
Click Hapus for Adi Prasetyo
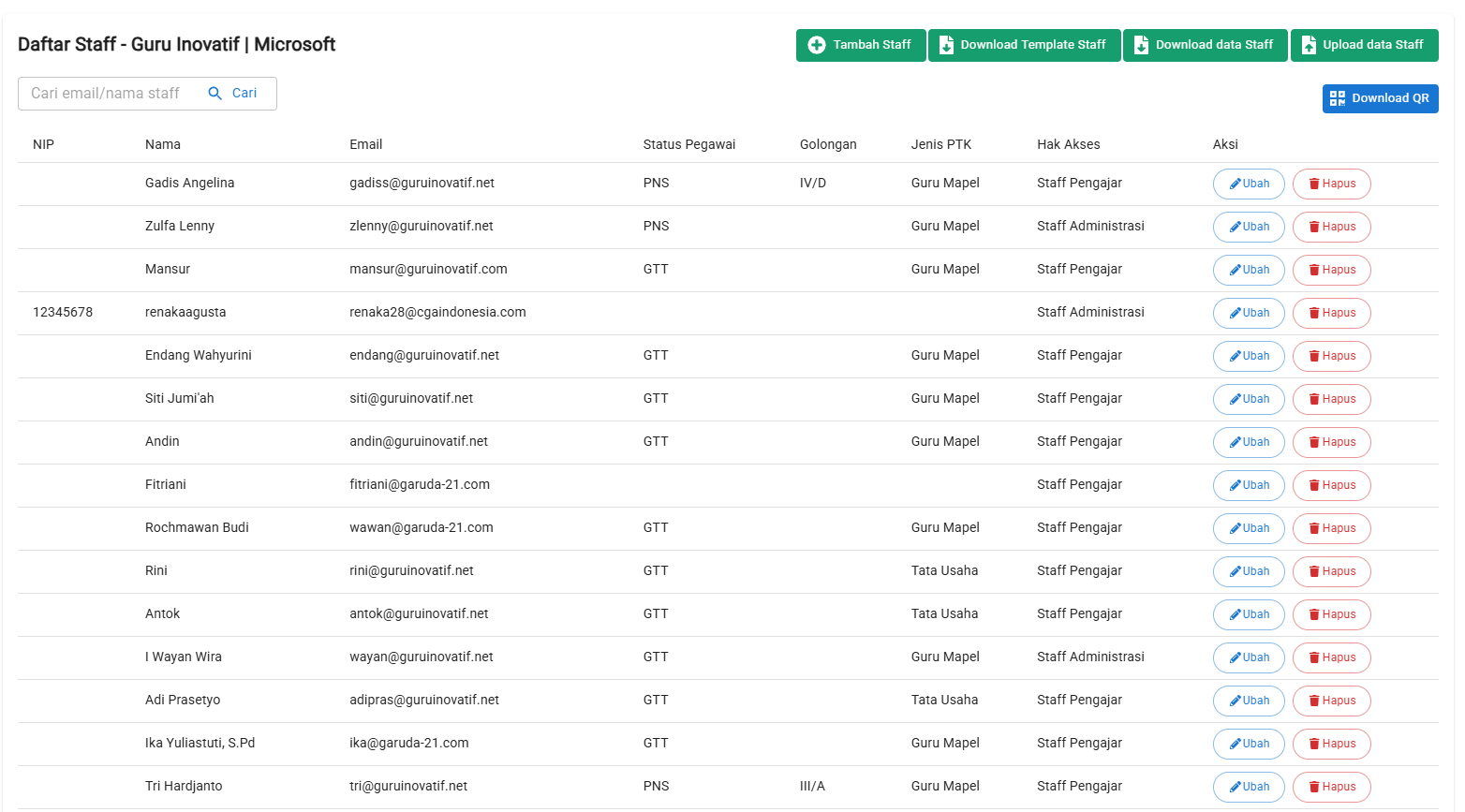[1331, 701]
